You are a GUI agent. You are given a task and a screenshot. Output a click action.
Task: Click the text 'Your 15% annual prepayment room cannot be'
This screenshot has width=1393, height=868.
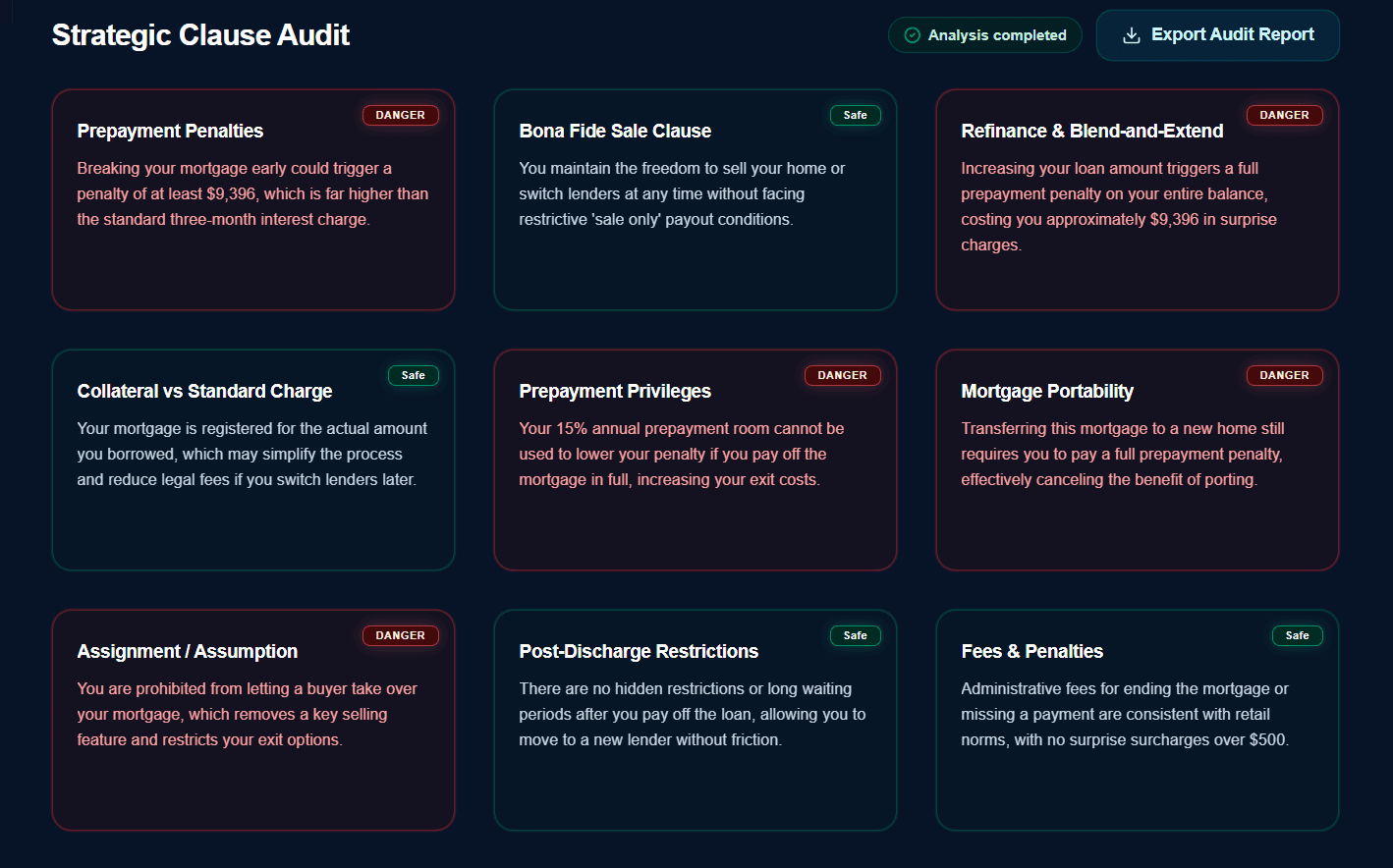pyautogui.click(x=682, y=428)
